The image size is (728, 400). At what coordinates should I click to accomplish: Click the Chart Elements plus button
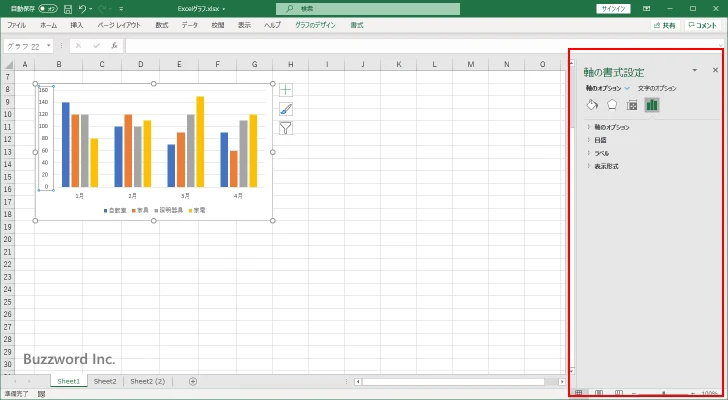tap(286, 90)
